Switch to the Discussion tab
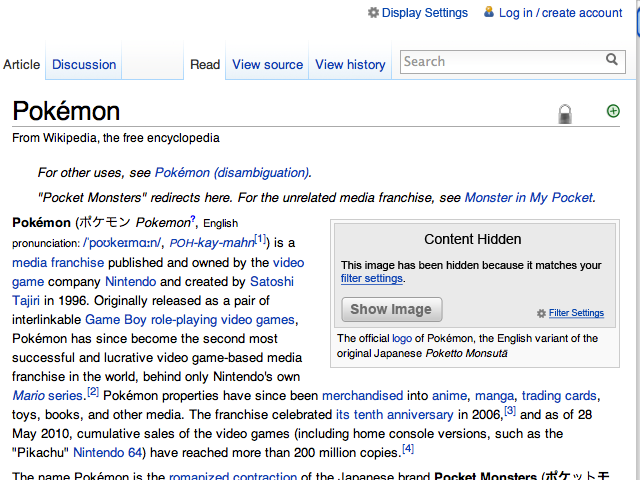The width and height of the screenshot is (640, 480). pyautogui.click(x=84, y=64)
